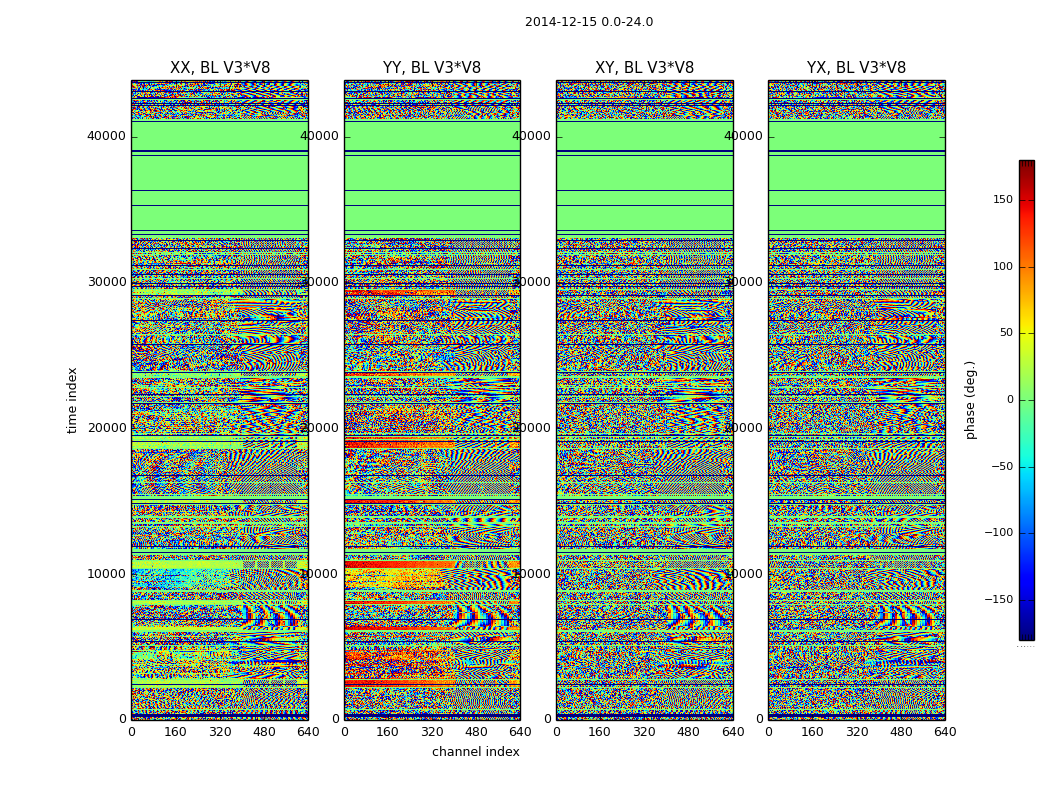Click YY panel x-tick '160'
Screen dimensions: 1050x800
[x=388, y=732]
